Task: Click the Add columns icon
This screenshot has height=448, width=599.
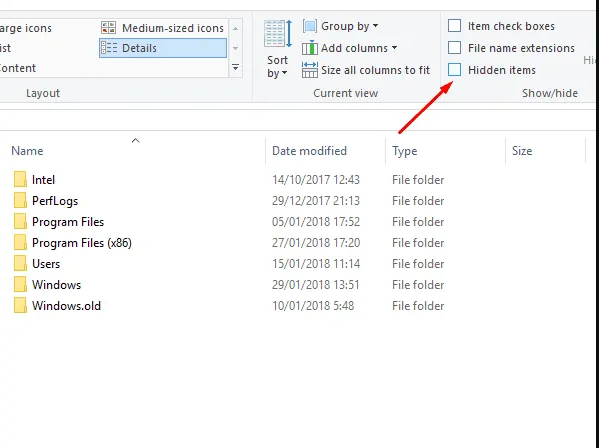Action: [310, 48]
